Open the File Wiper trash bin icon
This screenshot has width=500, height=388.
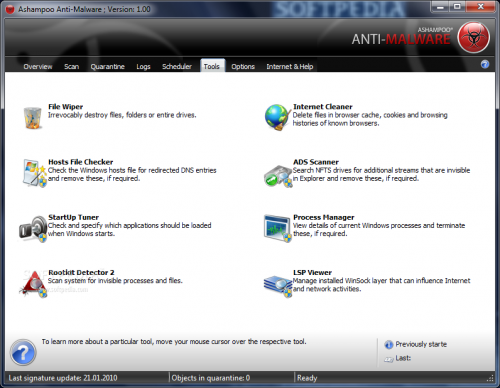click(x=33, y=117)
